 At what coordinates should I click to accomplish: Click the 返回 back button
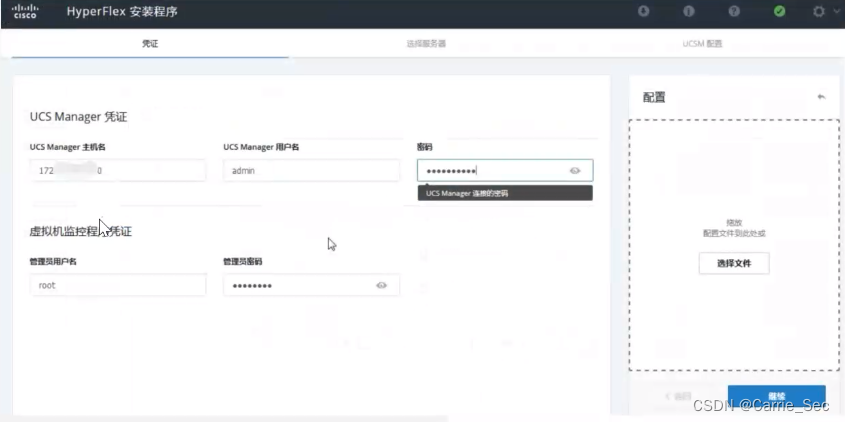click(x=678, y=397)
